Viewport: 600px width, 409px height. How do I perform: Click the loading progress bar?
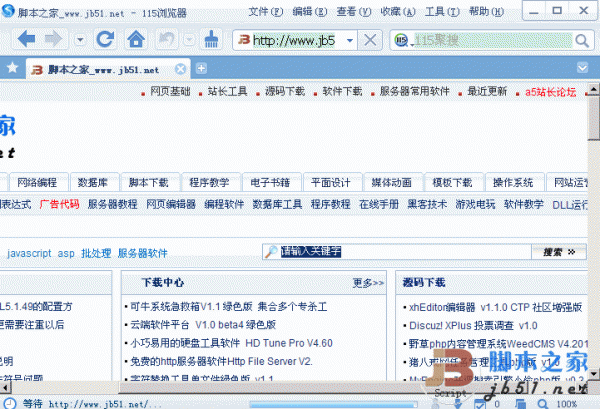click(x=333, y=404)
